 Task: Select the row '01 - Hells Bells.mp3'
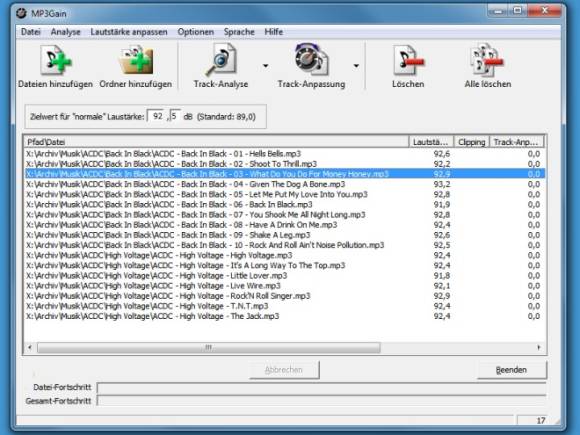(284, 154)
